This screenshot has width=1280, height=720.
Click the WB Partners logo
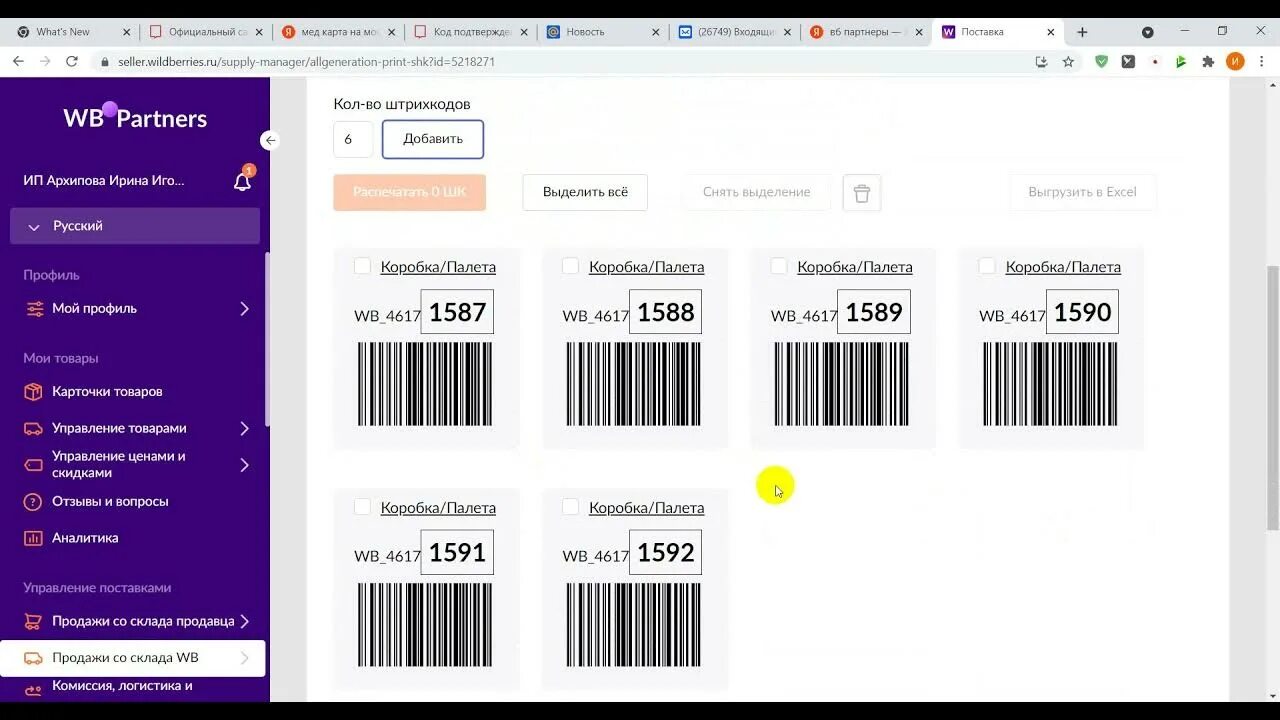pyautogui.click(x=135, y=117)
